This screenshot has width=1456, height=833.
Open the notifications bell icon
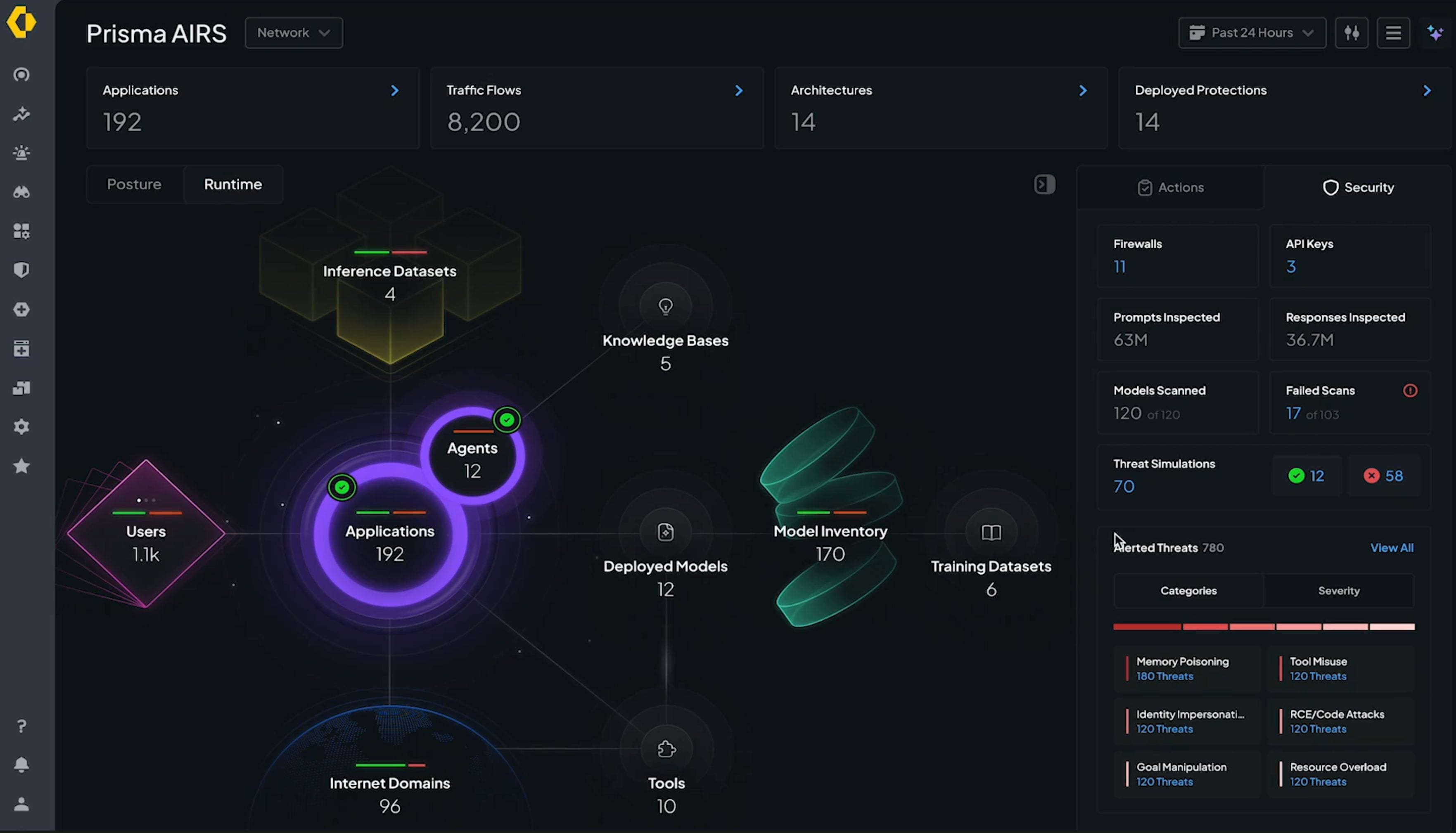pyautogui.click(x=21, y=765)
